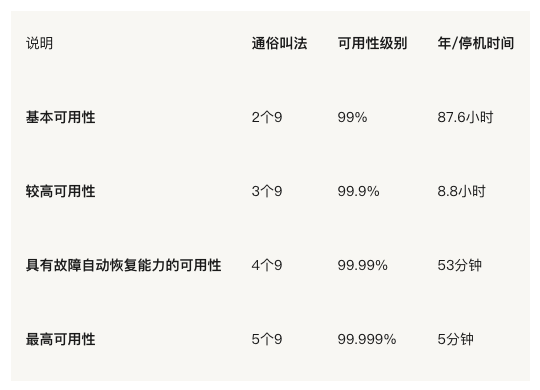Select the 最高可用性 row label
The height and width of the screenshot is (390, 540).
pos(61,339)
